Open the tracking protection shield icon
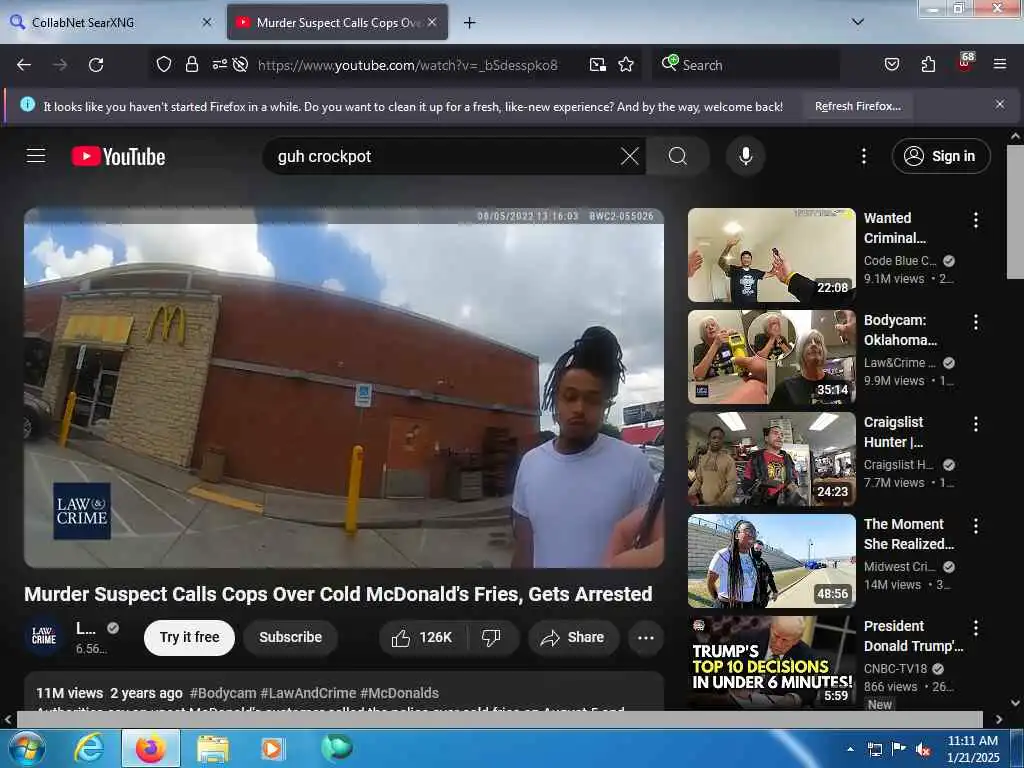The image size is (1024, 768). pyautogui.click(x=164, y=65)
